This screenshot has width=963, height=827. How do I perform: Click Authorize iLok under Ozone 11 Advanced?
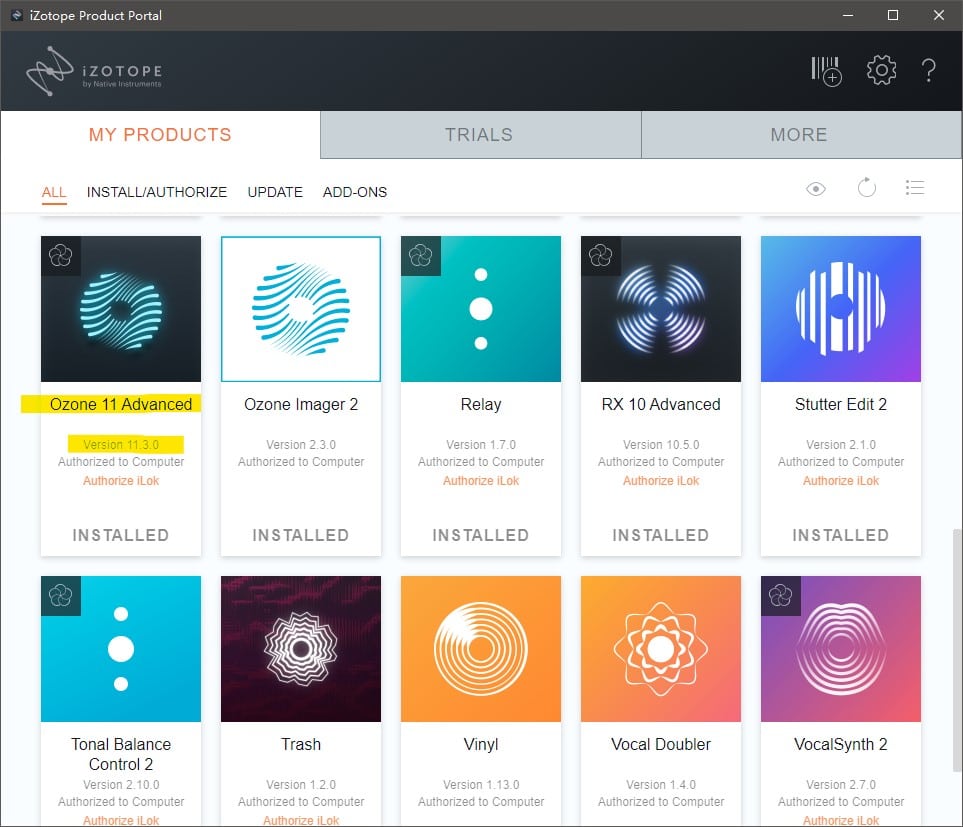(121, 481)
